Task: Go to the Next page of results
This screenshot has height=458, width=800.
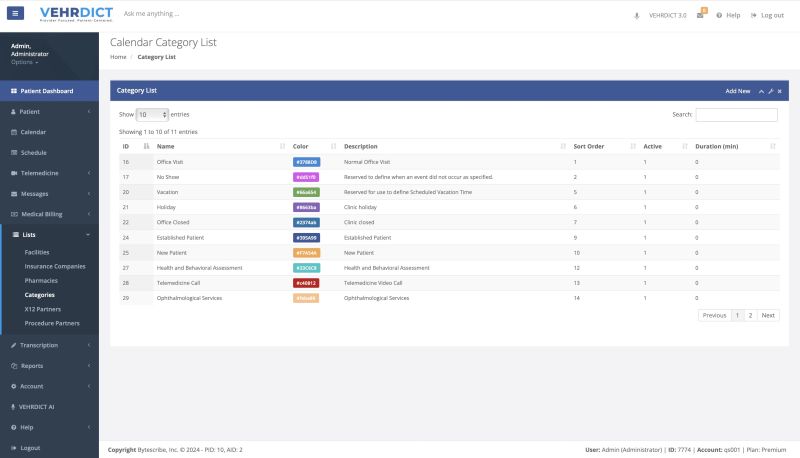Action: pyautogui.click(x=767, y=315)
